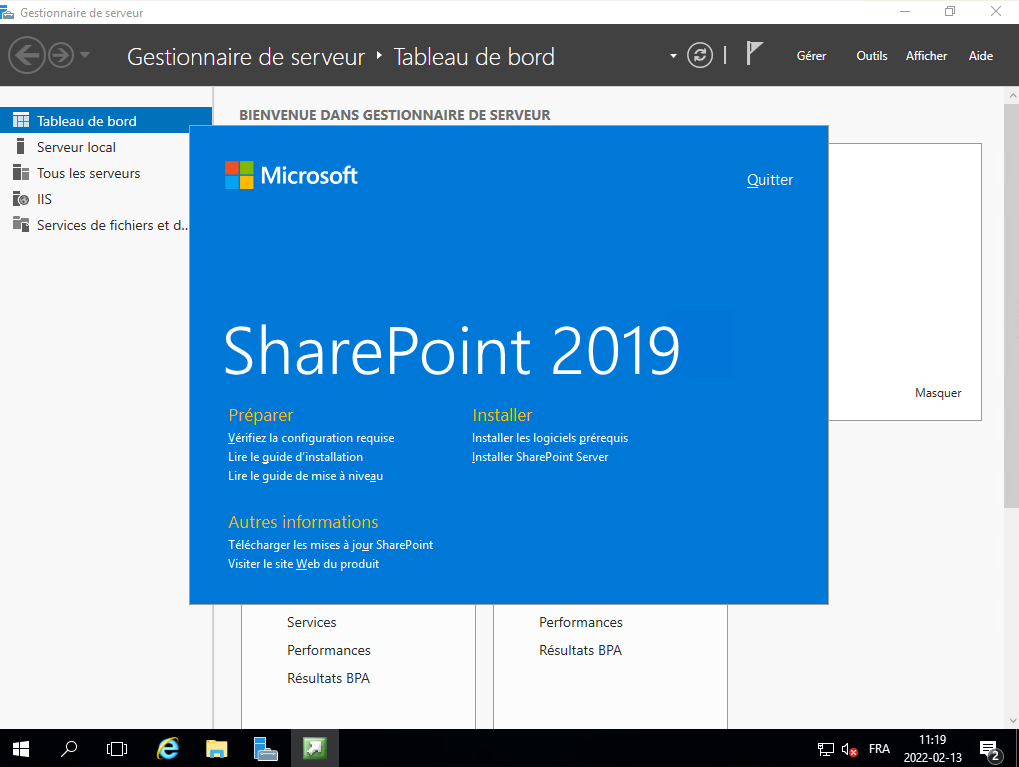The width and height of the screenshot is (1019, 767).
Task: Click Quitter in the SharePoint splash
Action: (769, 180)
